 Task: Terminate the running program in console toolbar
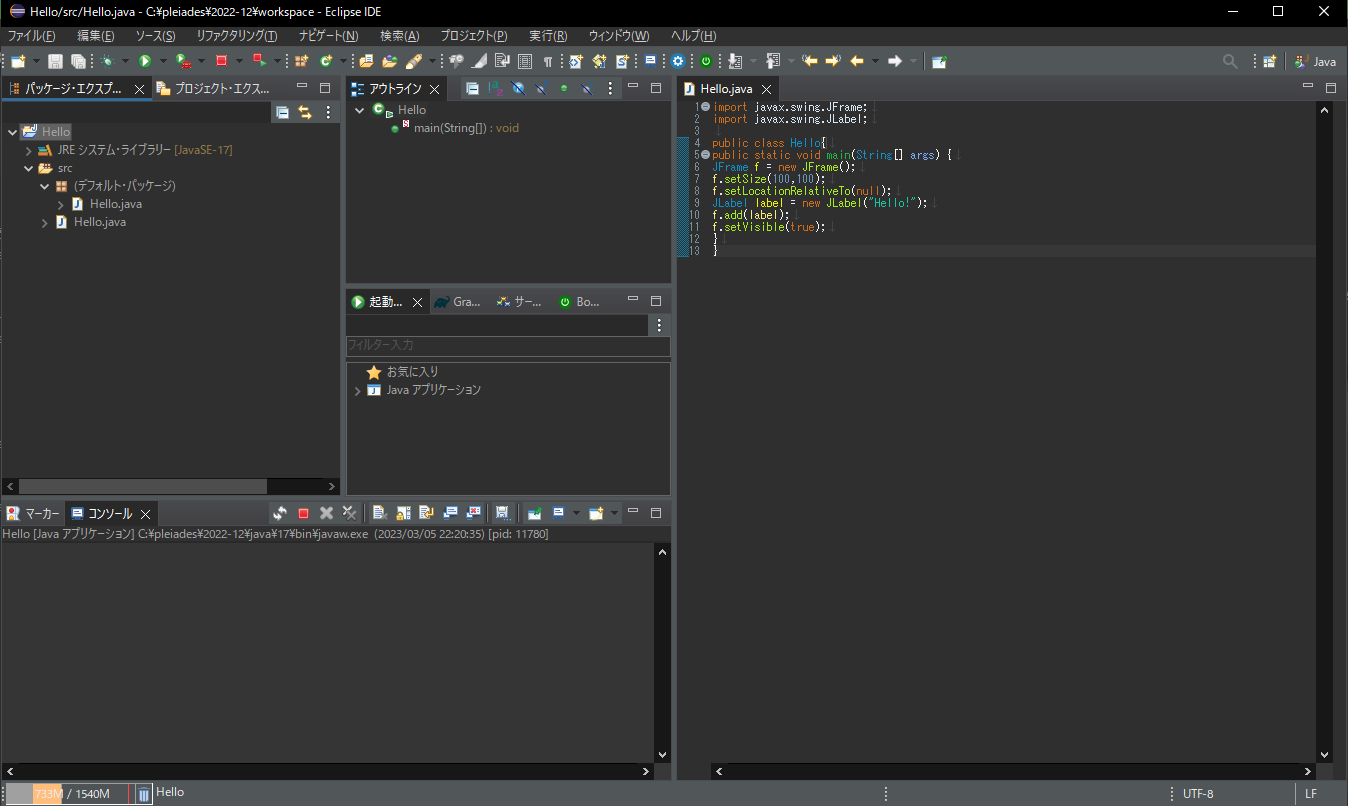point(303,512)
